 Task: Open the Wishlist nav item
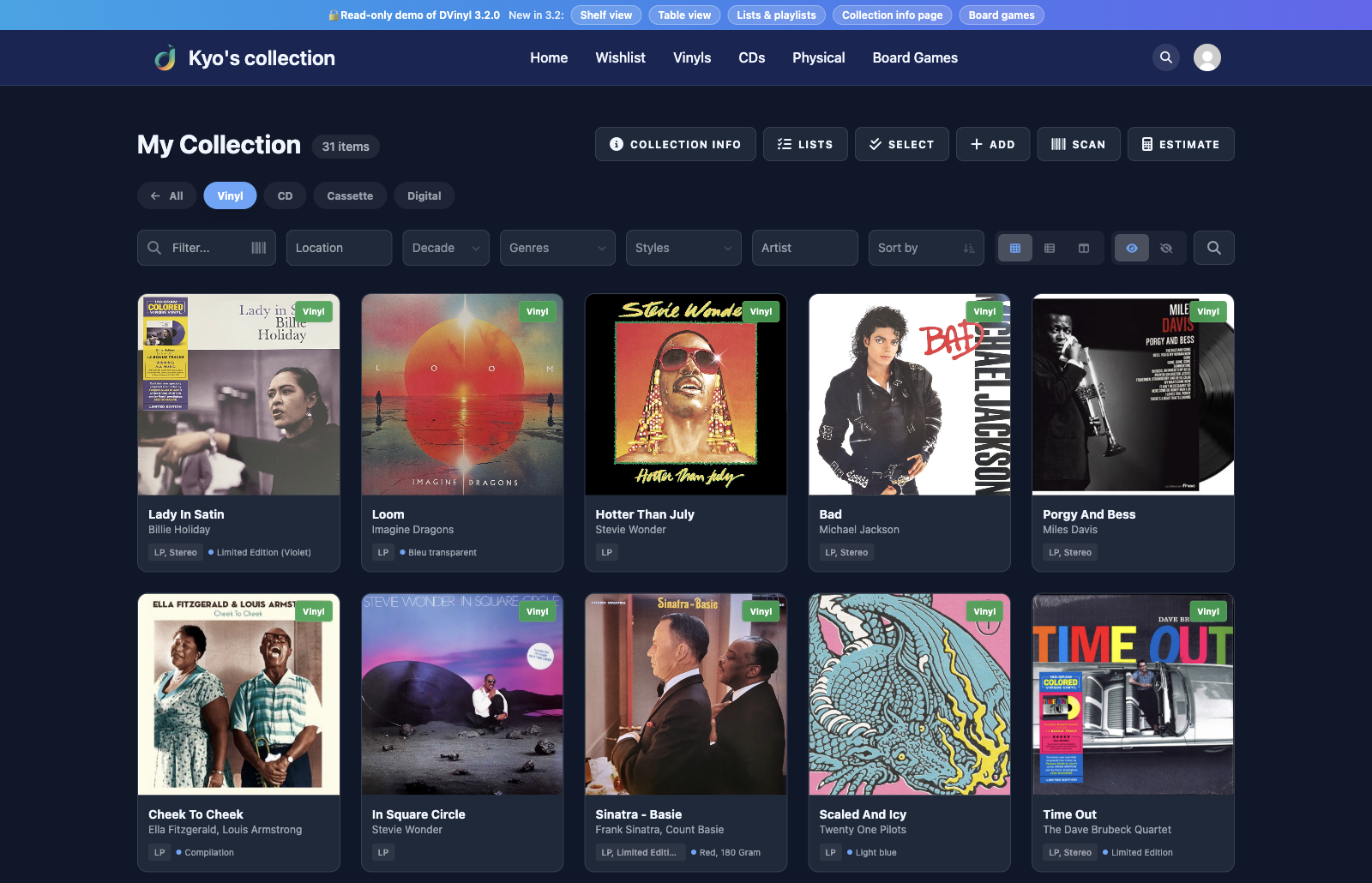620,57
